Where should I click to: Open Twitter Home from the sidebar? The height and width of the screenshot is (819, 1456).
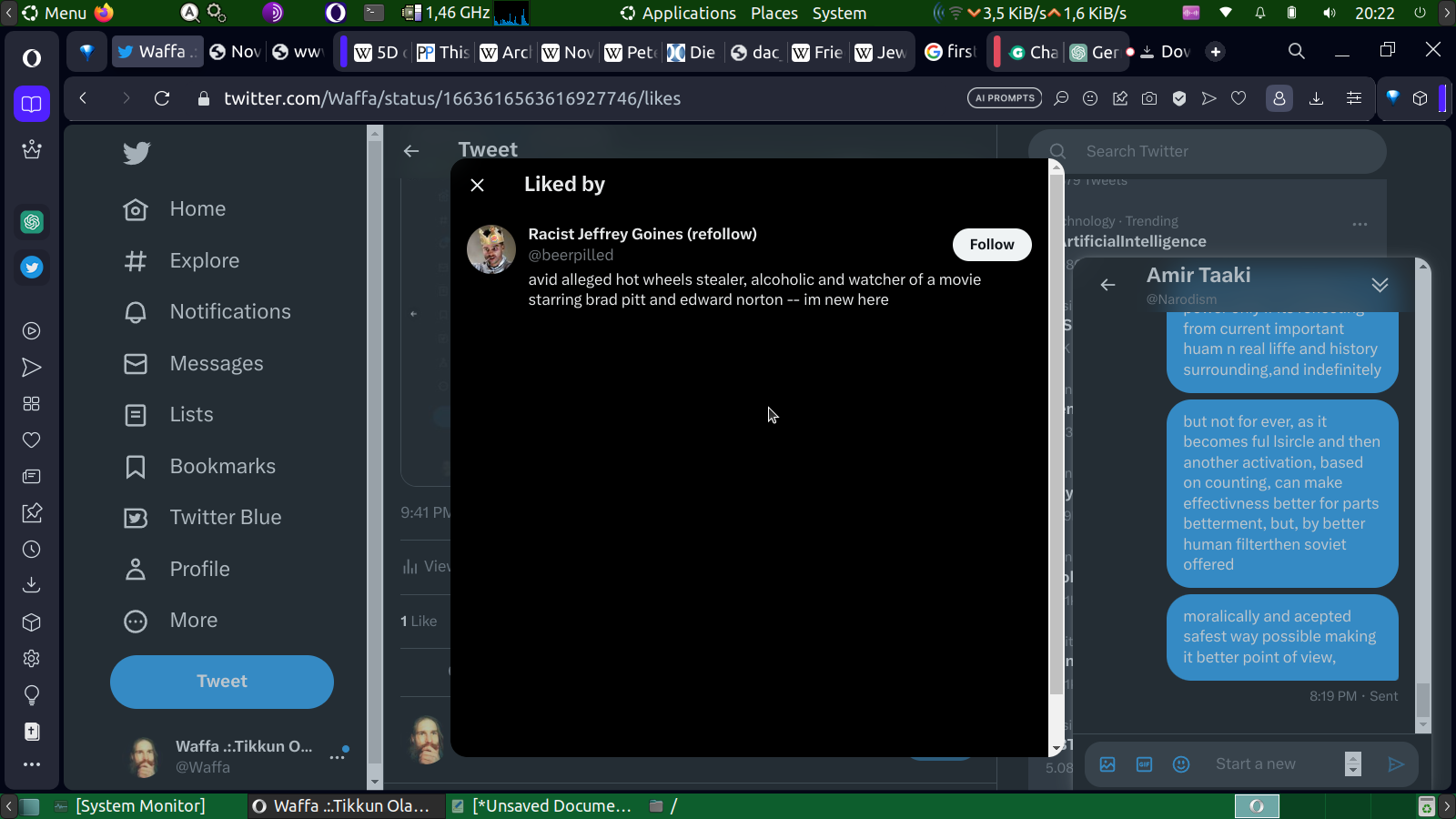[175, 209]
